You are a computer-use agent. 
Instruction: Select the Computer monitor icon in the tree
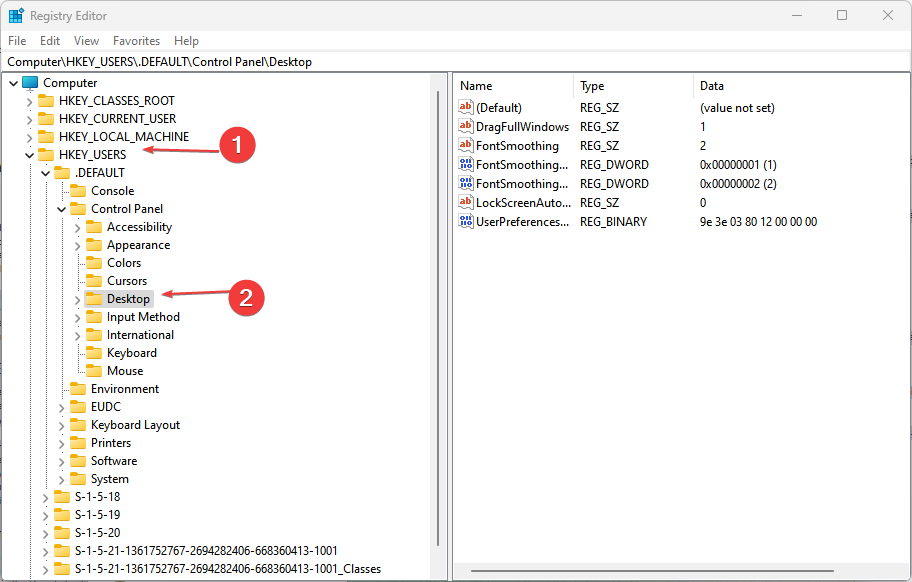point(30,83)
